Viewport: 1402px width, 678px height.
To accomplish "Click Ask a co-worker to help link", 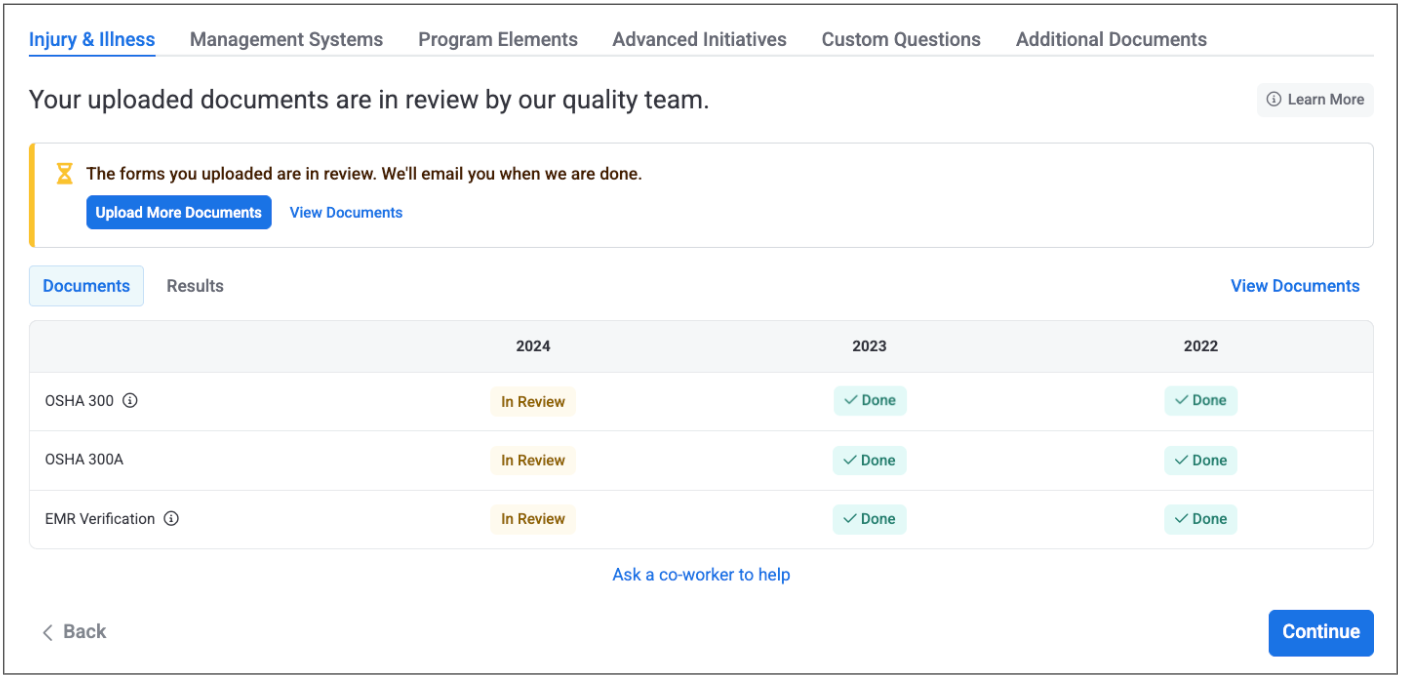I will [701, 575].
